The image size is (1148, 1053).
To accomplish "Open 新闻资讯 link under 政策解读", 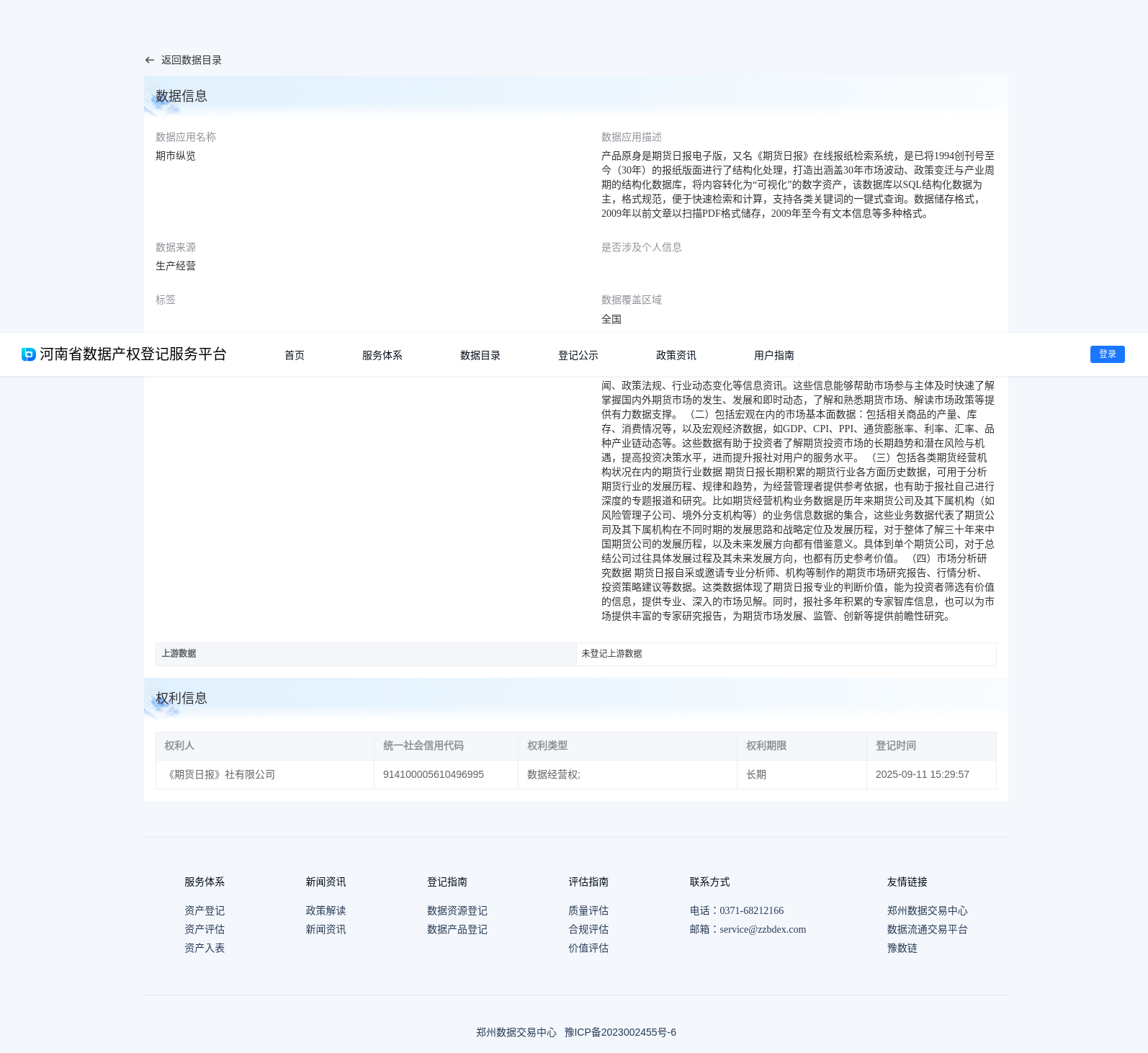I will point(326,929).
